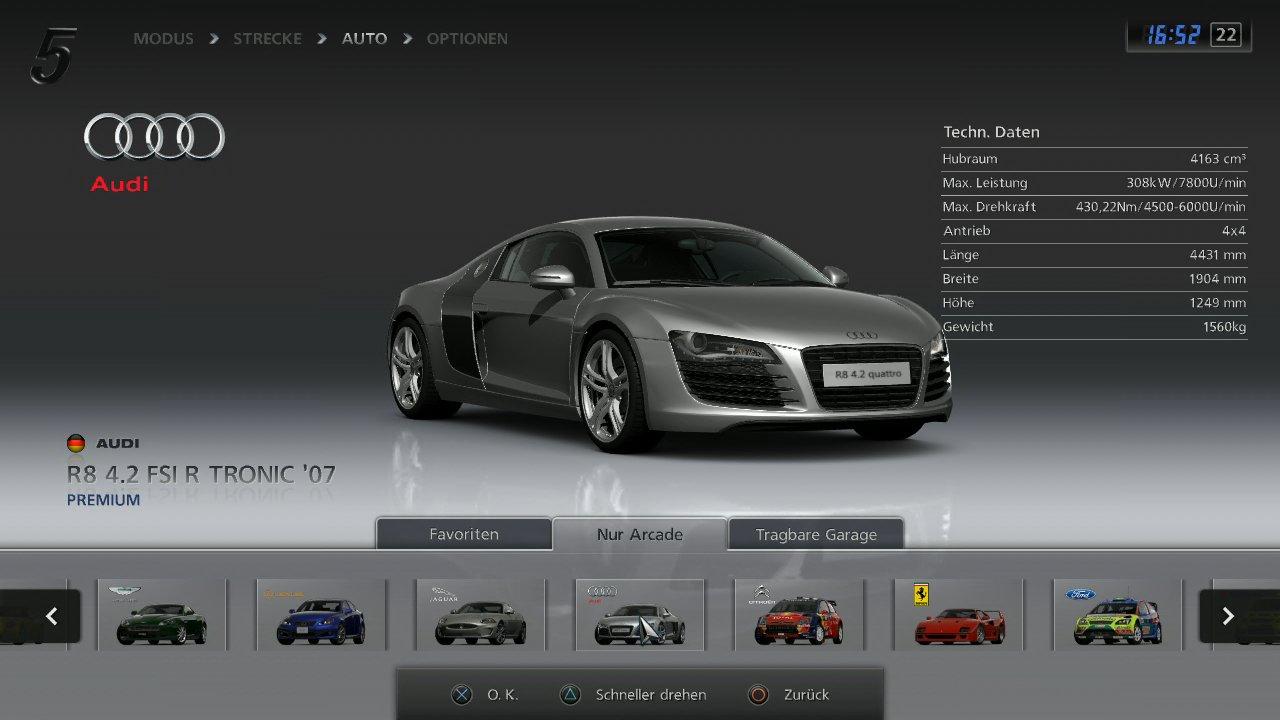Click the cross button icon for O.K.

(461, 694)
